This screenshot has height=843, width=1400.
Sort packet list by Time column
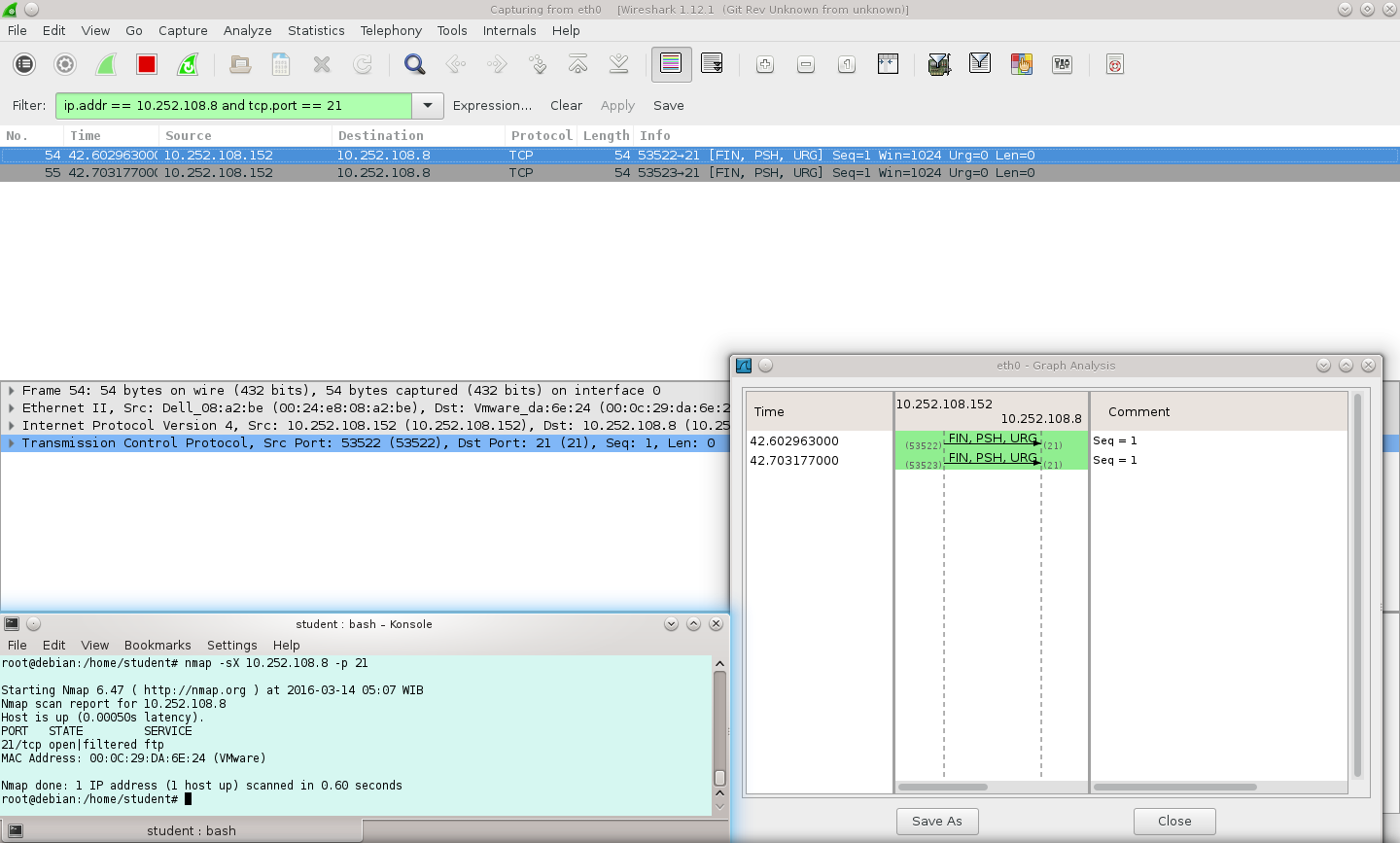(x=111, y=136)
